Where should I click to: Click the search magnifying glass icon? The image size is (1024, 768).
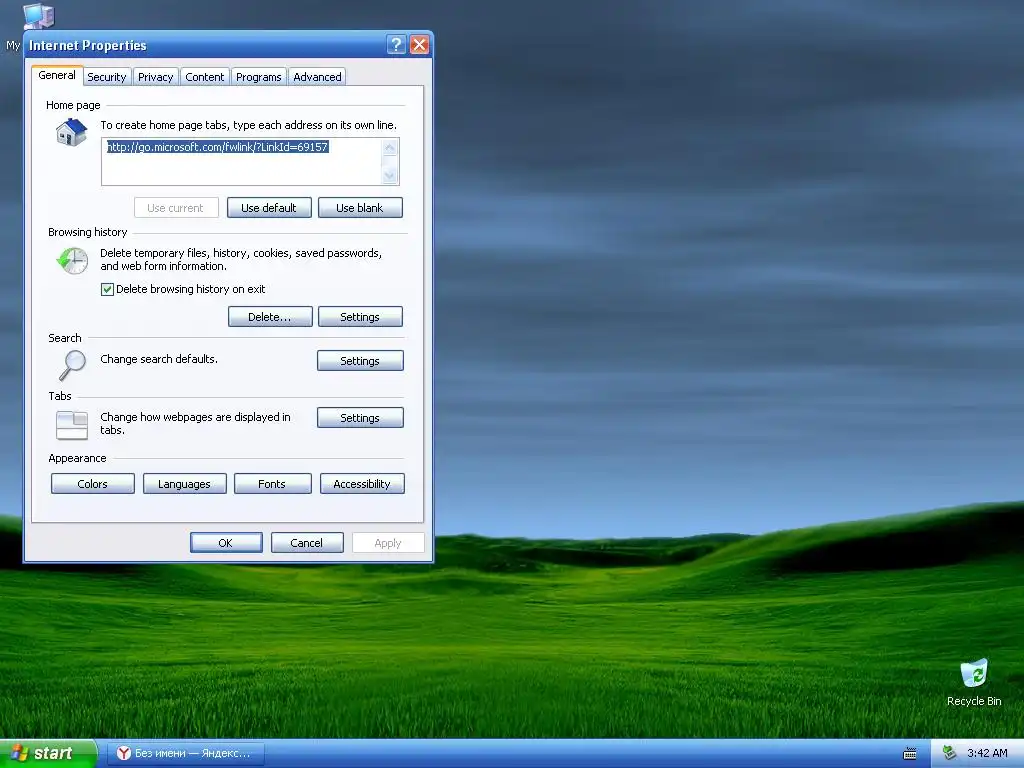72,365
